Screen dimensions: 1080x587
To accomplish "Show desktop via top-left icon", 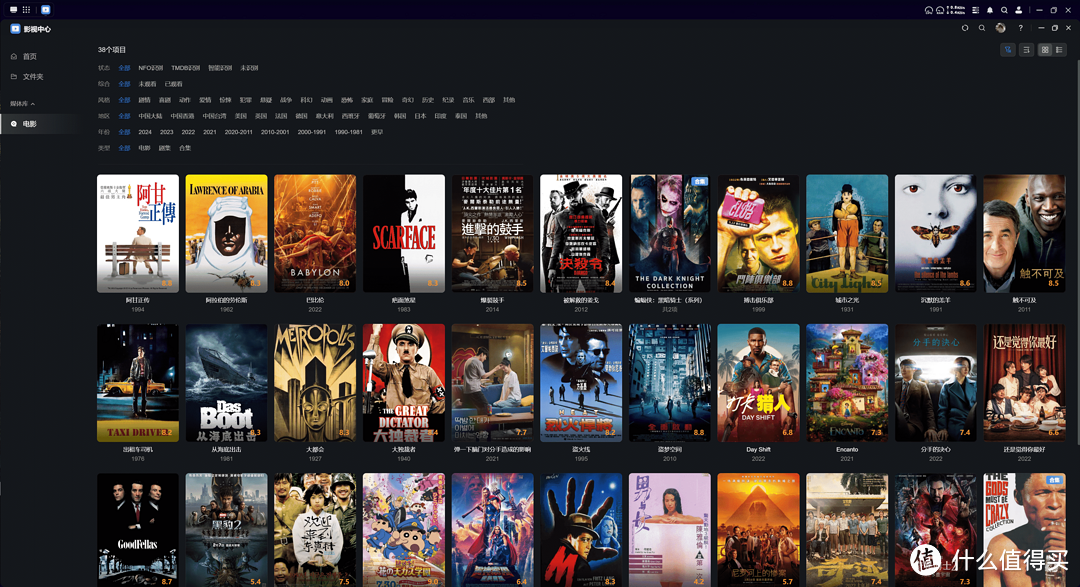I will [x=13, y=10].
